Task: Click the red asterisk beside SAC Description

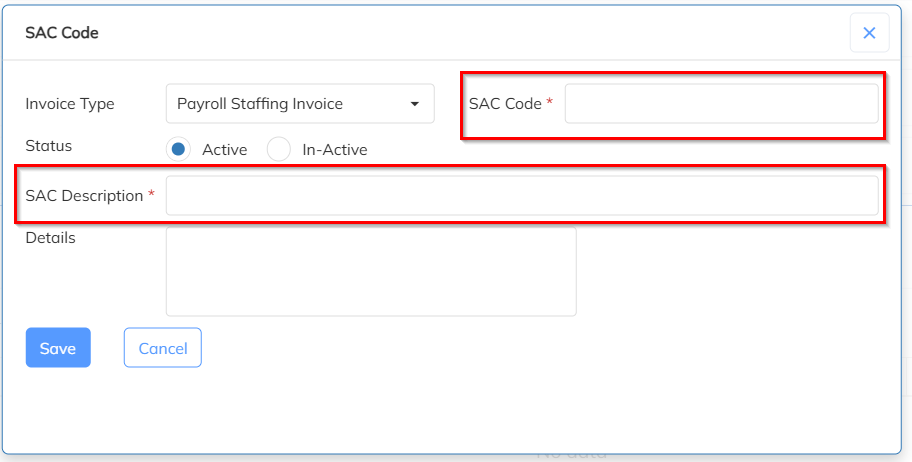Action: [x=152, y=195]
